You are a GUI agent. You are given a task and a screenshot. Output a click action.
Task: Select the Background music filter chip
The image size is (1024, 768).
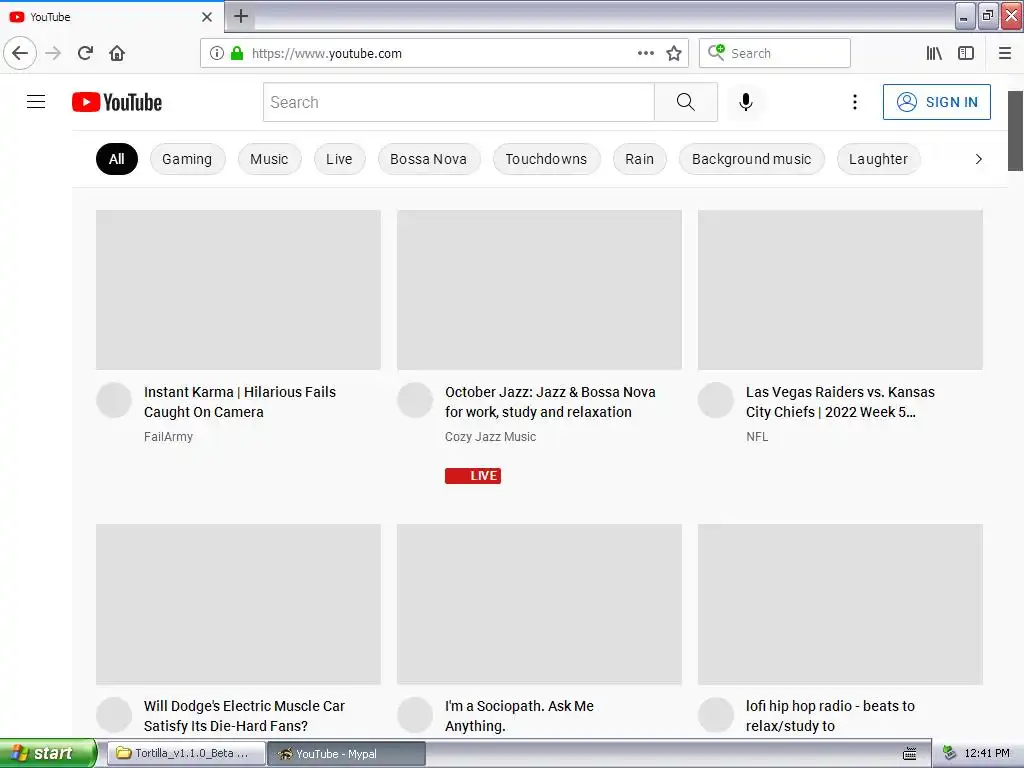click(x=752, y=159)
